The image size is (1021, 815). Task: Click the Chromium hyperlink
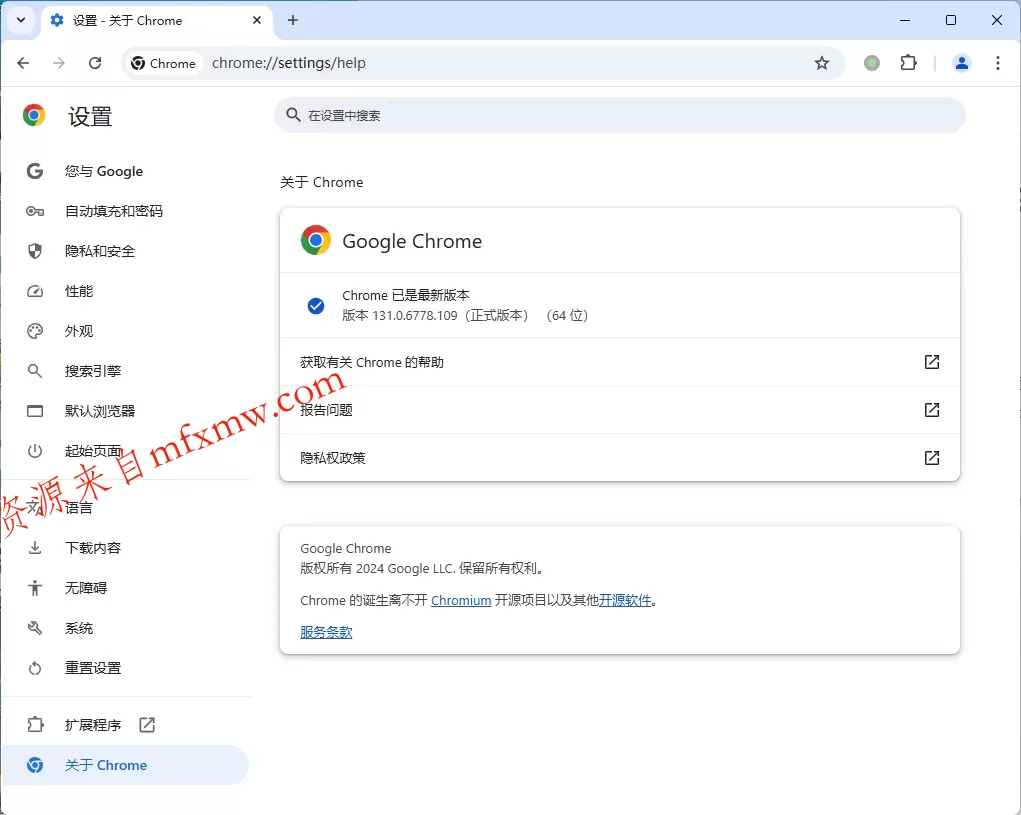[x=461, y=600]
